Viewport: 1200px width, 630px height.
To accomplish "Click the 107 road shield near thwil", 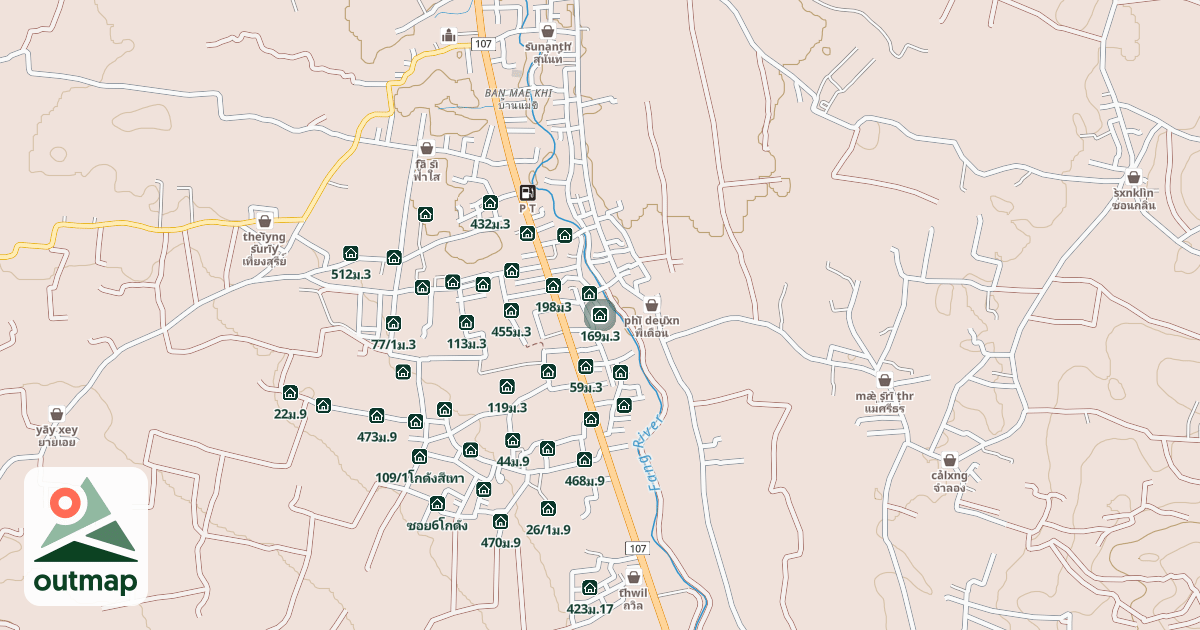I will click(638, 549).
